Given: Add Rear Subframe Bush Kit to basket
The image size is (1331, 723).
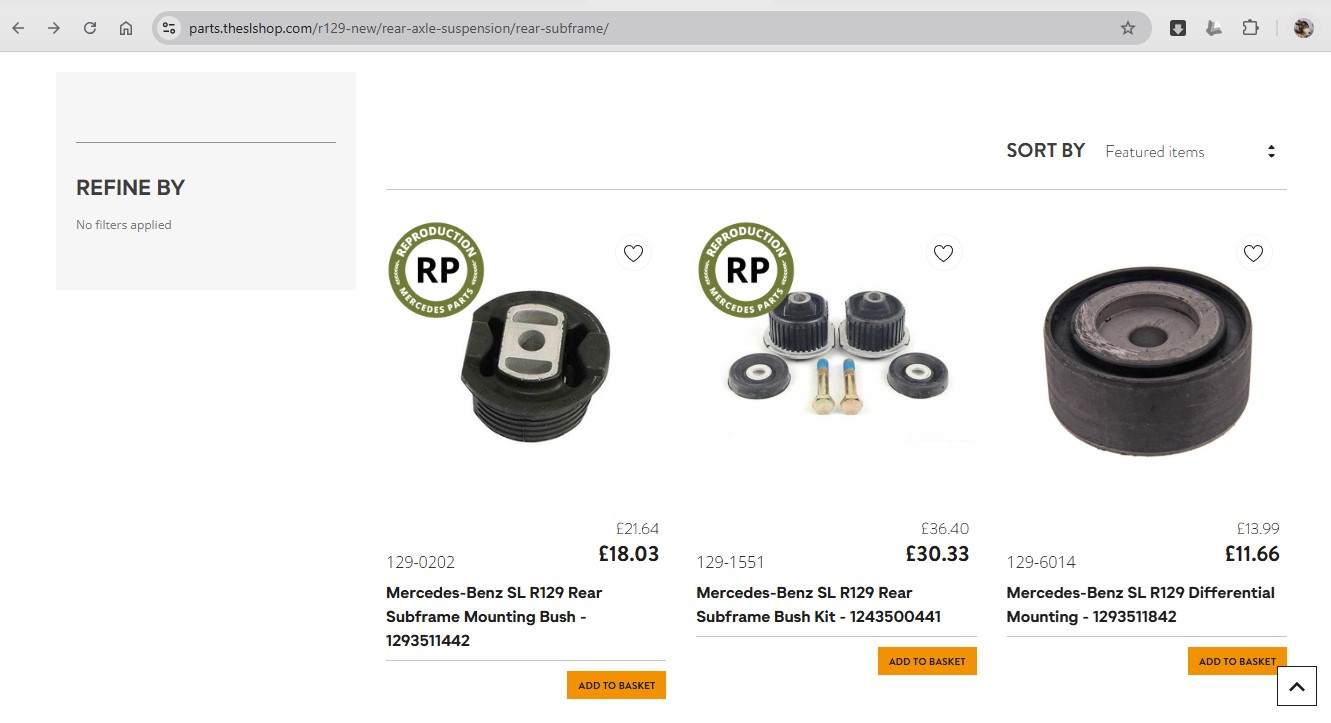Looking at the screenshot, I should click(x=927, y=661).
